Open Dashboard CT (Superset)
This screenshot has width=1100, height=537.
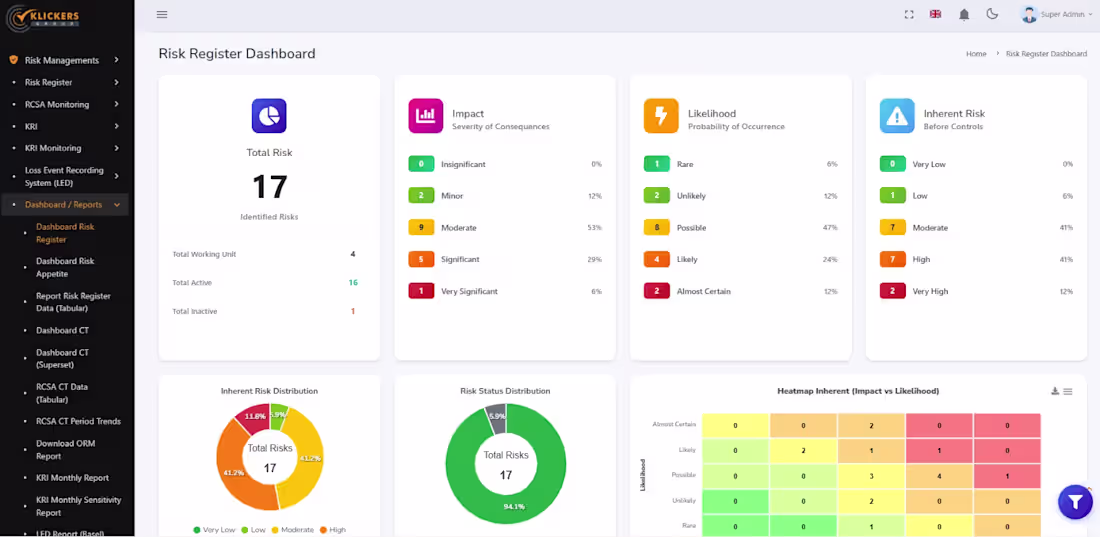tap(62, 359)
